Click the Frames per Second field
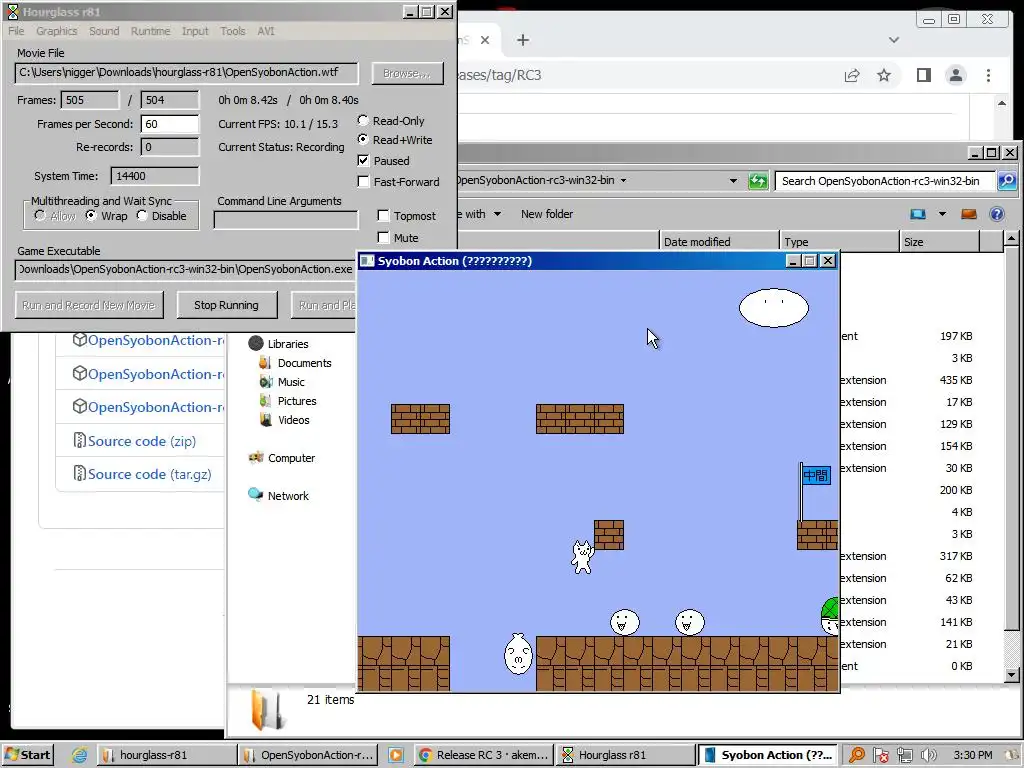Viewport: 1024px width, 768px height. point(170,124)
